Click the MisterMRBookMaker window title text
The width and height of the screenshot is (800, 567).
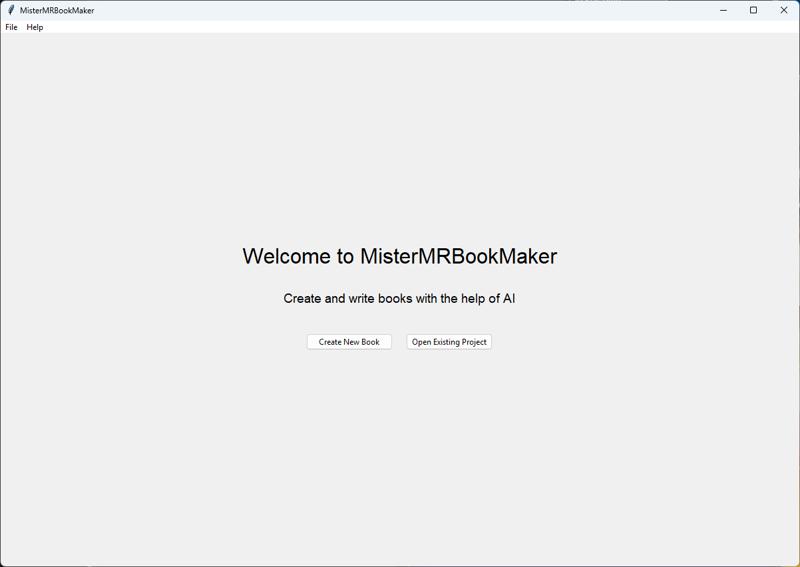(57, 10)
